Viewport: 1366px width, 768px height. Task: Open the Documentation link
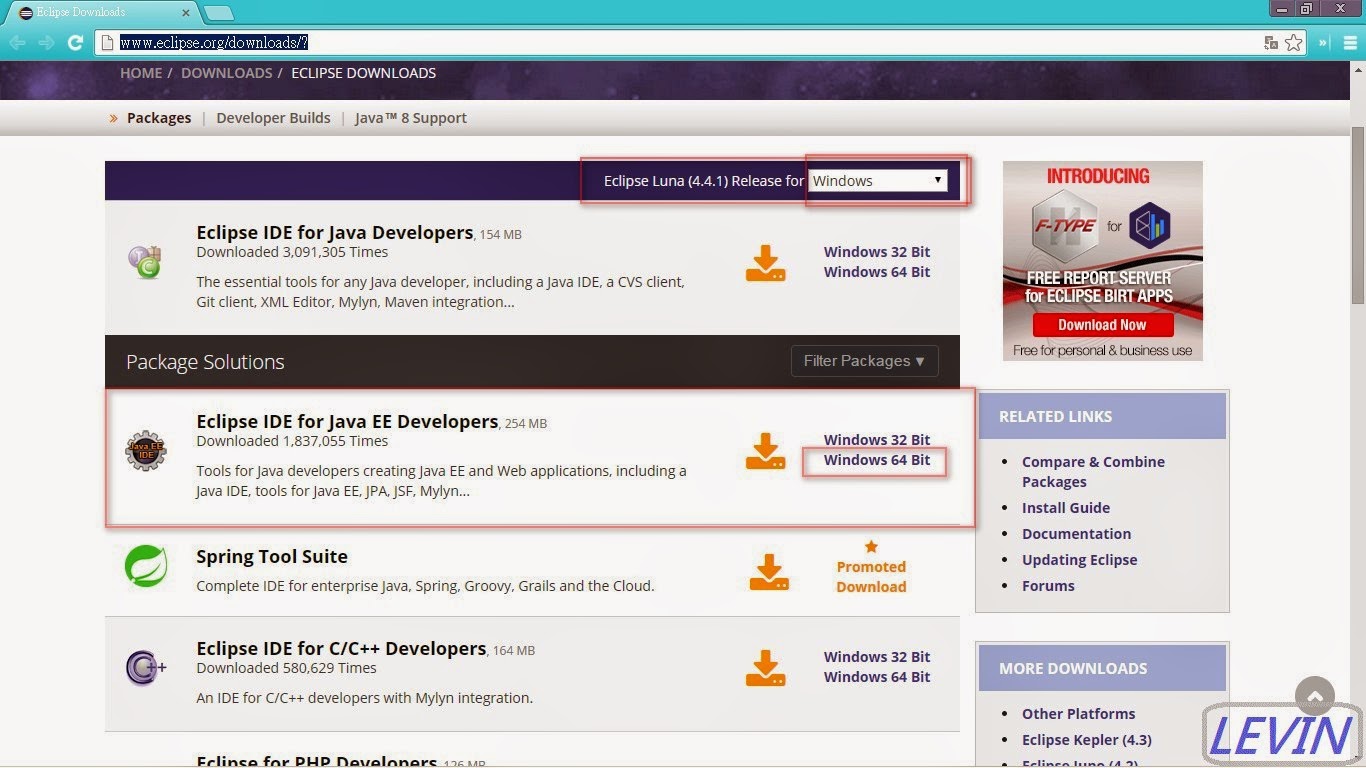(x=1077, y=534)
